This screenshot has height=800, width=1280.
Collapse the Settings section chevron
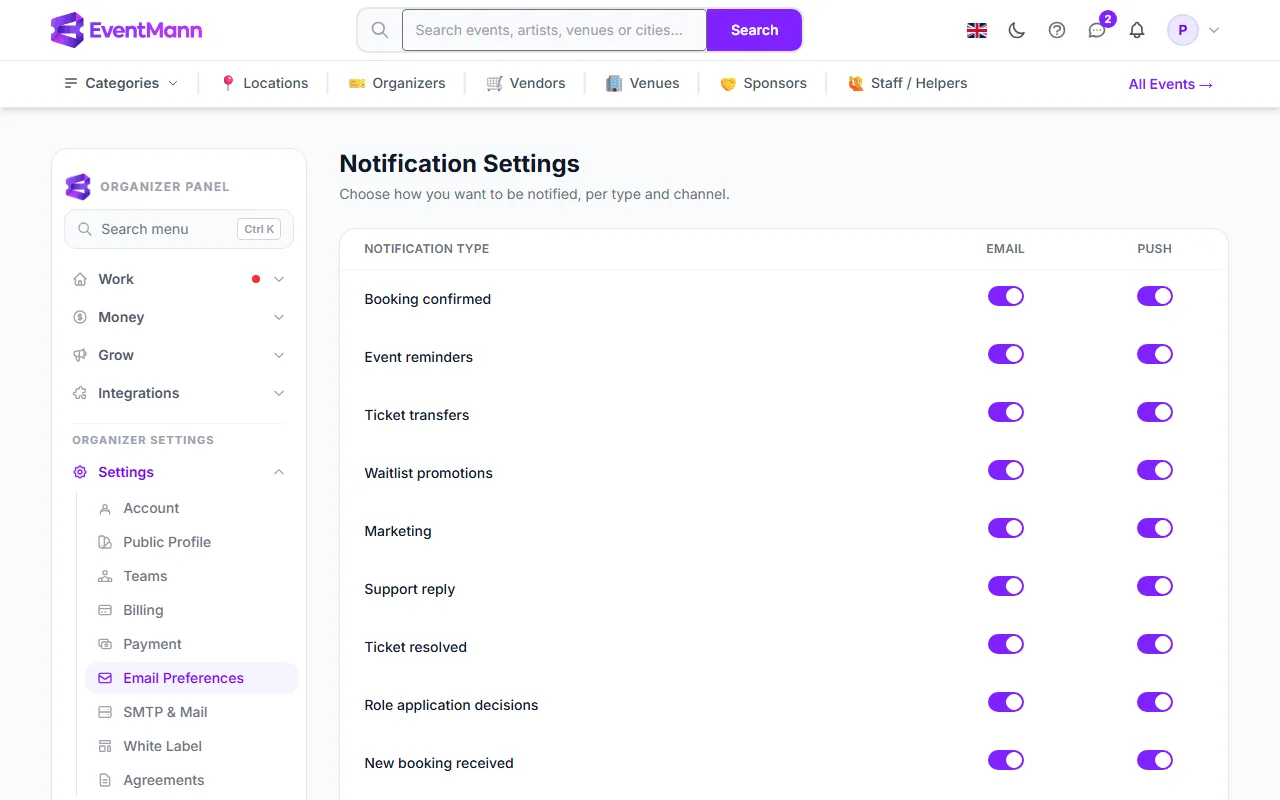(x=279, y=472)
